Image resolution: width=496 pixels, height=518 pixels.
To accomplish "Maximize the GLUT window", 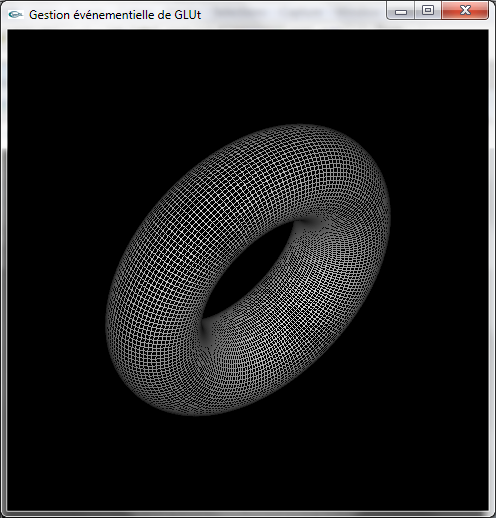I will pos(428,10).
